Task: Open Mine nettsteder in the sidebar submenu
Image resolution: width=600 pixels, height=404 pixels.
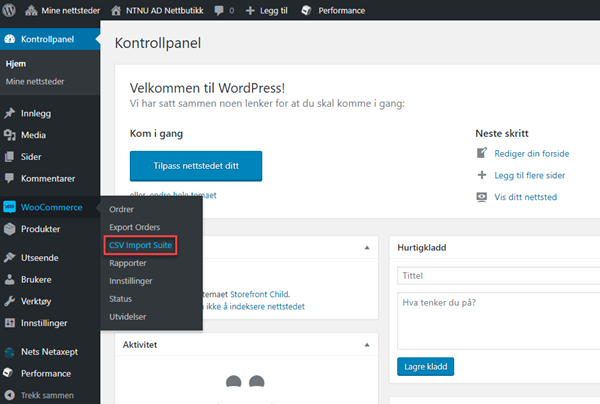Action: [35, 81]
